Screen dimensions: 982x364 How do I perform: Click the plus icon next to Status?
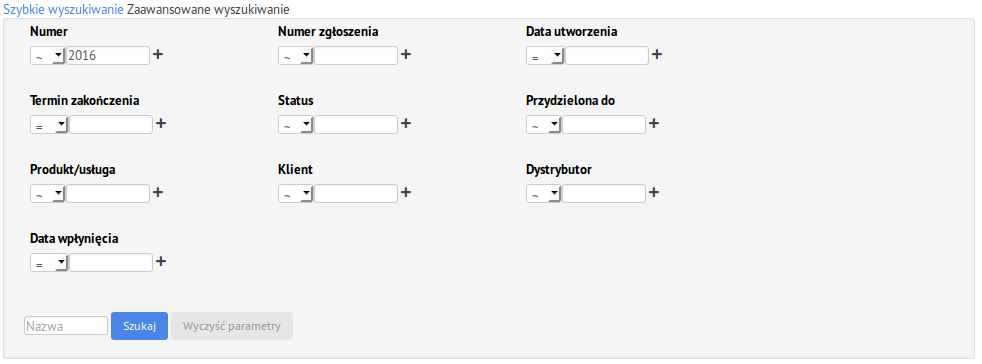(406, 123)
